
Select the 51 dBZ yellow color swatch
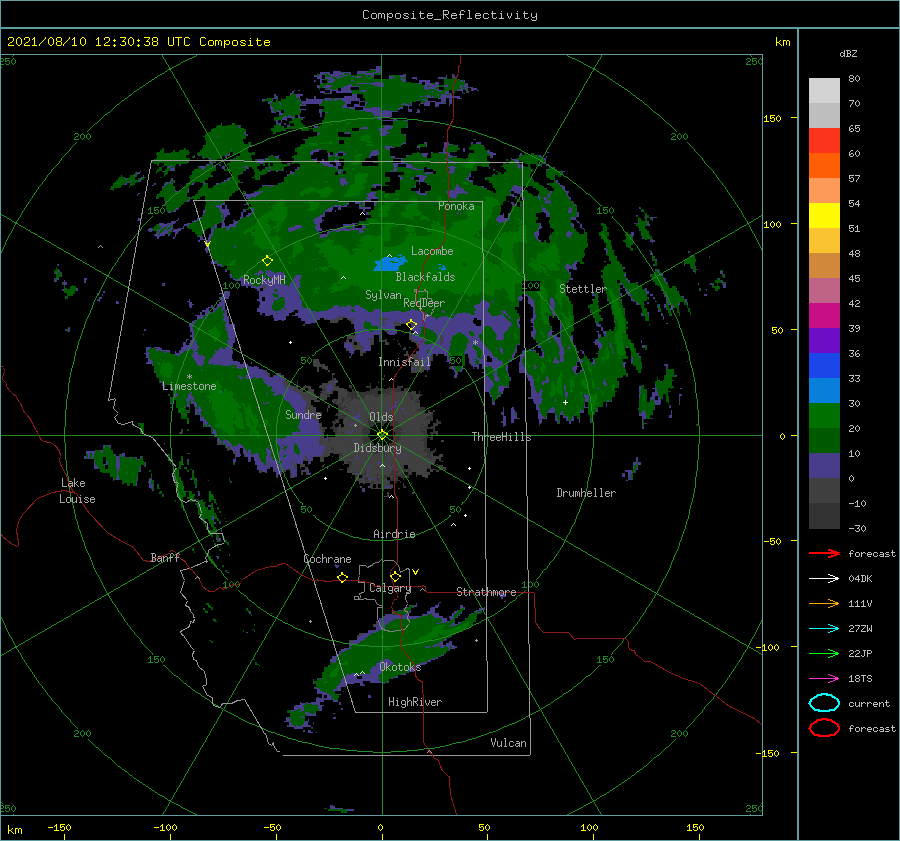[x=824, y=215]
